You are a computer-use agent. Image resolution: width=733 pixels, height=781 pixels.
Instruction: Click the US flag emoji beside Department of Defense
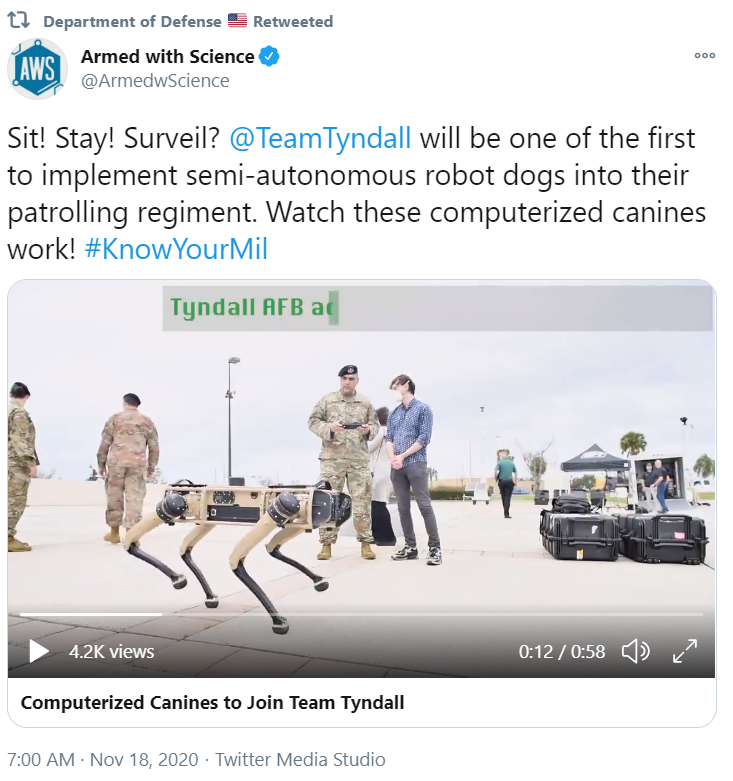pos(238,21)
